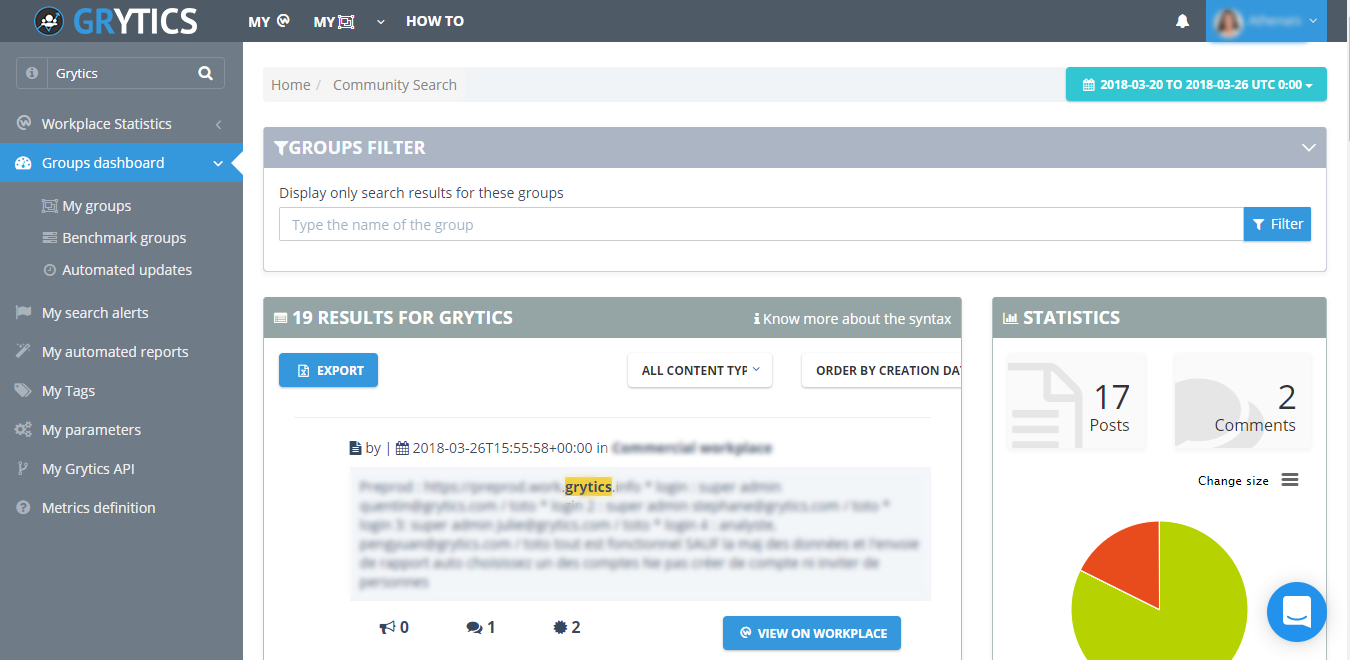This screenshot has height=660, width=1350.
Task: Click the info icon beside the search box
Action: click(x=32, y=73)
